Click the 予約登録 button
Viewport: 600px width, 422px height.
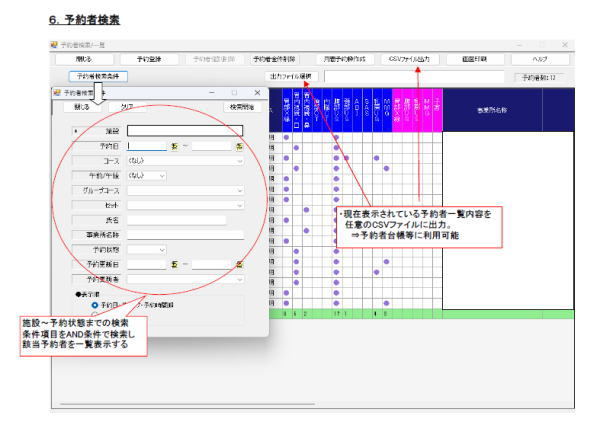[149, 59]
